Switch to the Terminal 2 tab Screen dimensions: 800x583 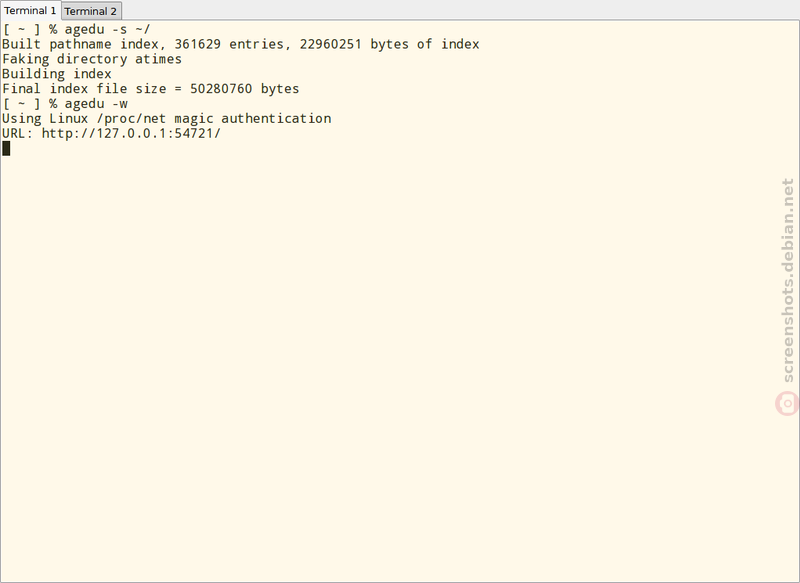(x=91, y=11)
